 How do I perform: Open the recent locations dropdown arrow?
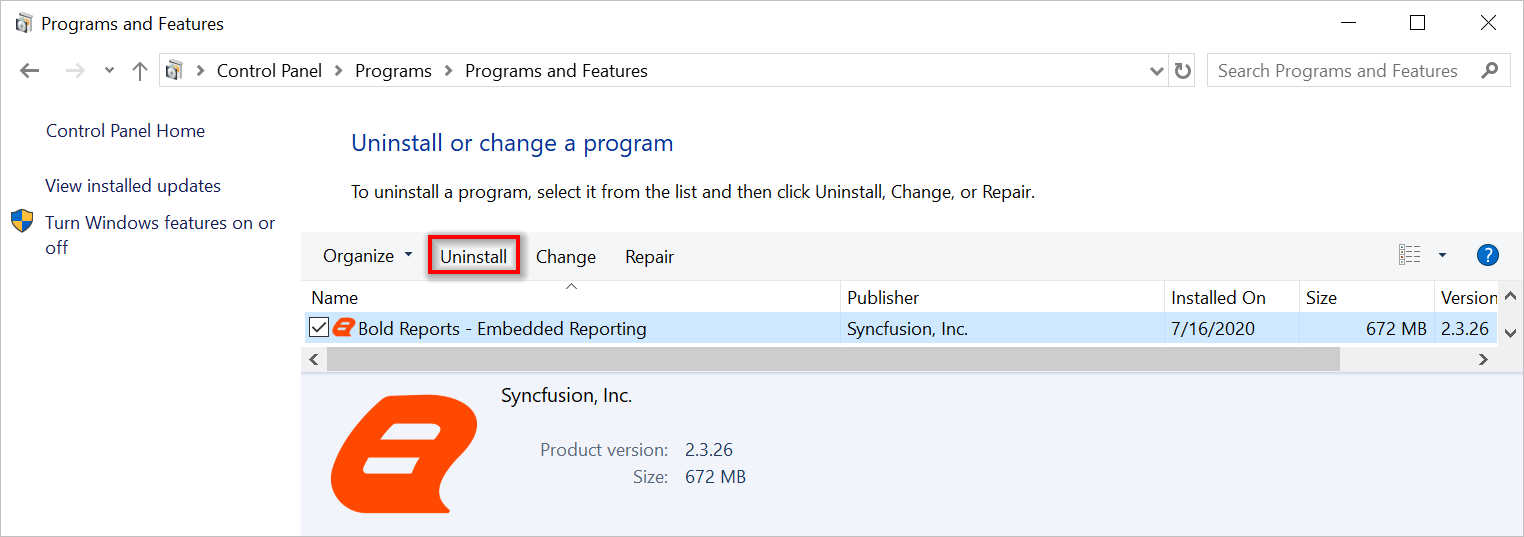[x=109, y=71]
